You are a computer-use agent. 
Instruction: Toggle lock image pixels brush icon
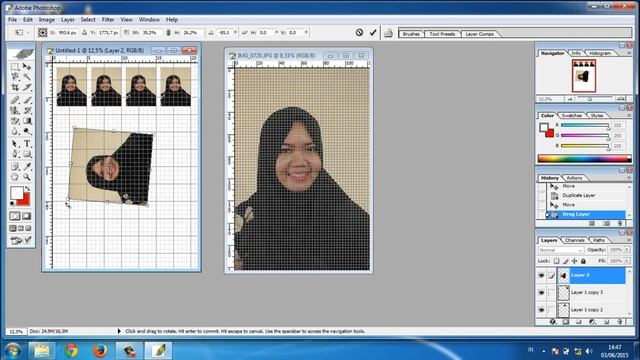point(565,261)
